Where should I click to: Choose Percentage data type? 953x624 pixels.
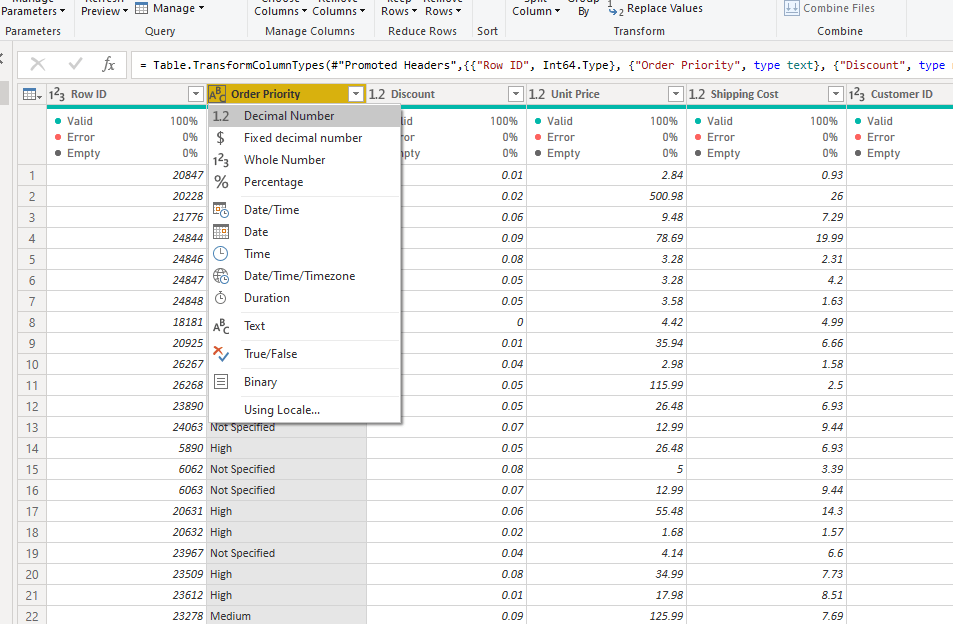[x=304, y=182]
